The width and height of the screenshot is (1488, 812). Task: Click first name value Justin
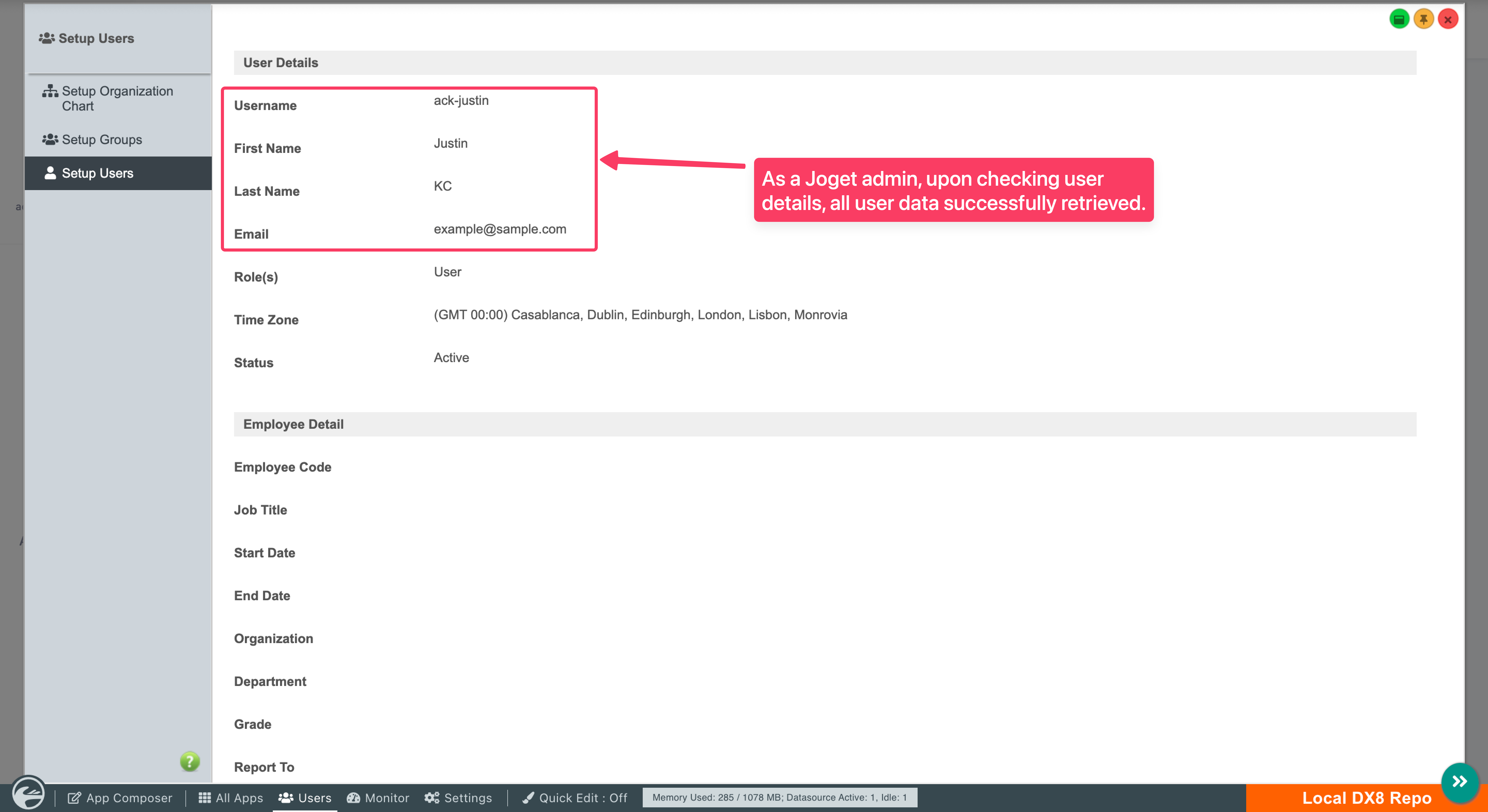click(x=451, y=143)
